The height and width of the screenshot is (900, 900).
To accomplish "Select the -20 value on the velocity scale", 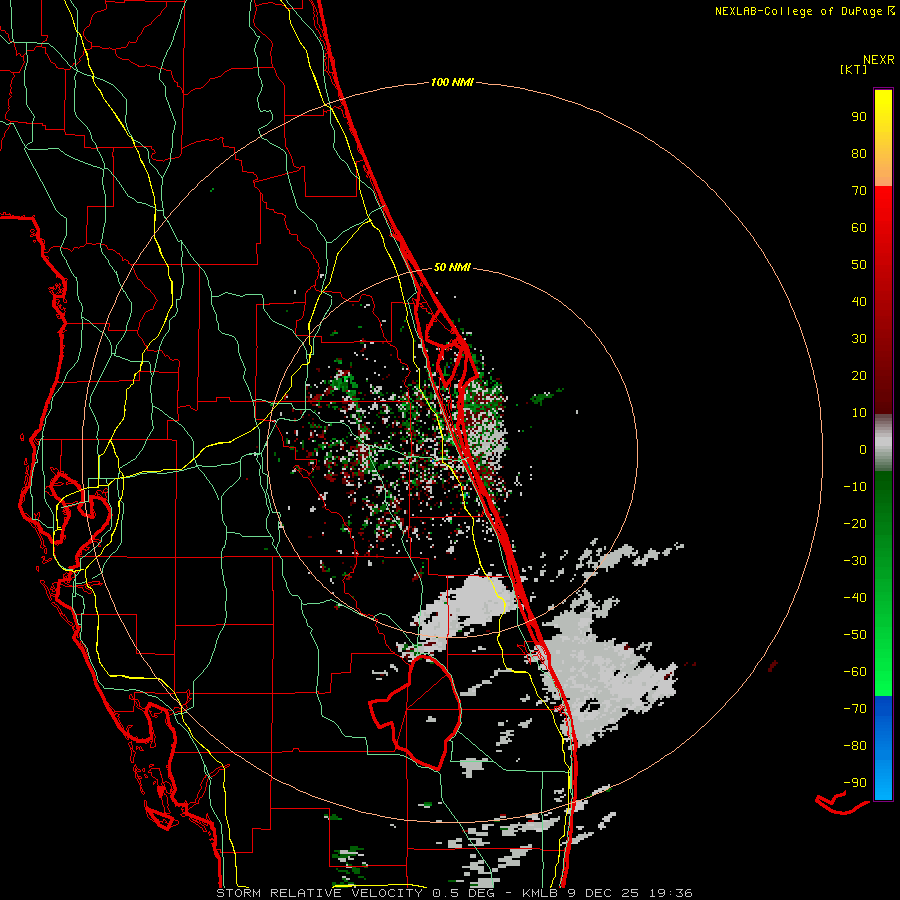I will 855,523.
